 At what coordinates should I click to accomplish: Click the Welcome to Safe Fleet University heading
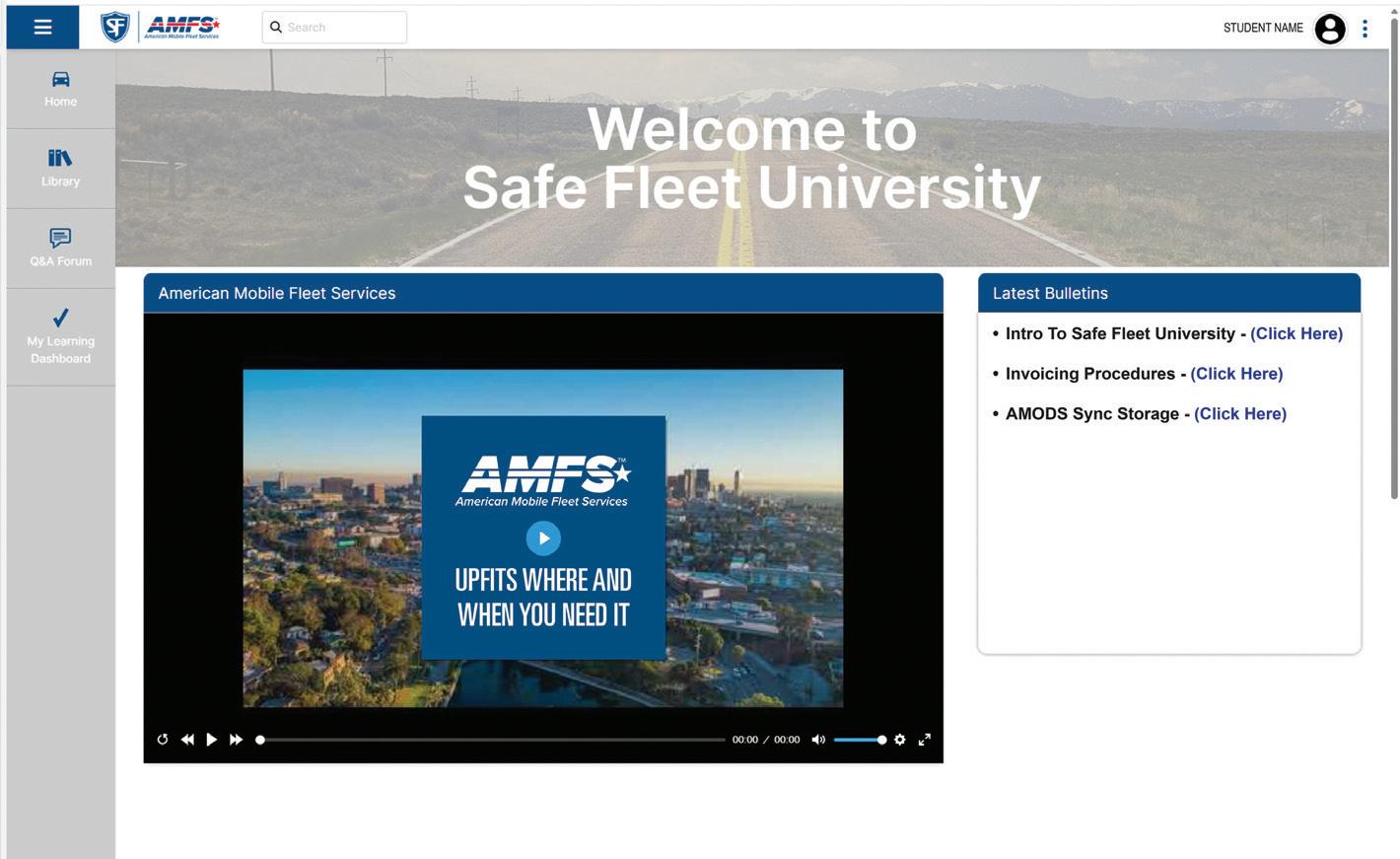(x=752, y=158)
